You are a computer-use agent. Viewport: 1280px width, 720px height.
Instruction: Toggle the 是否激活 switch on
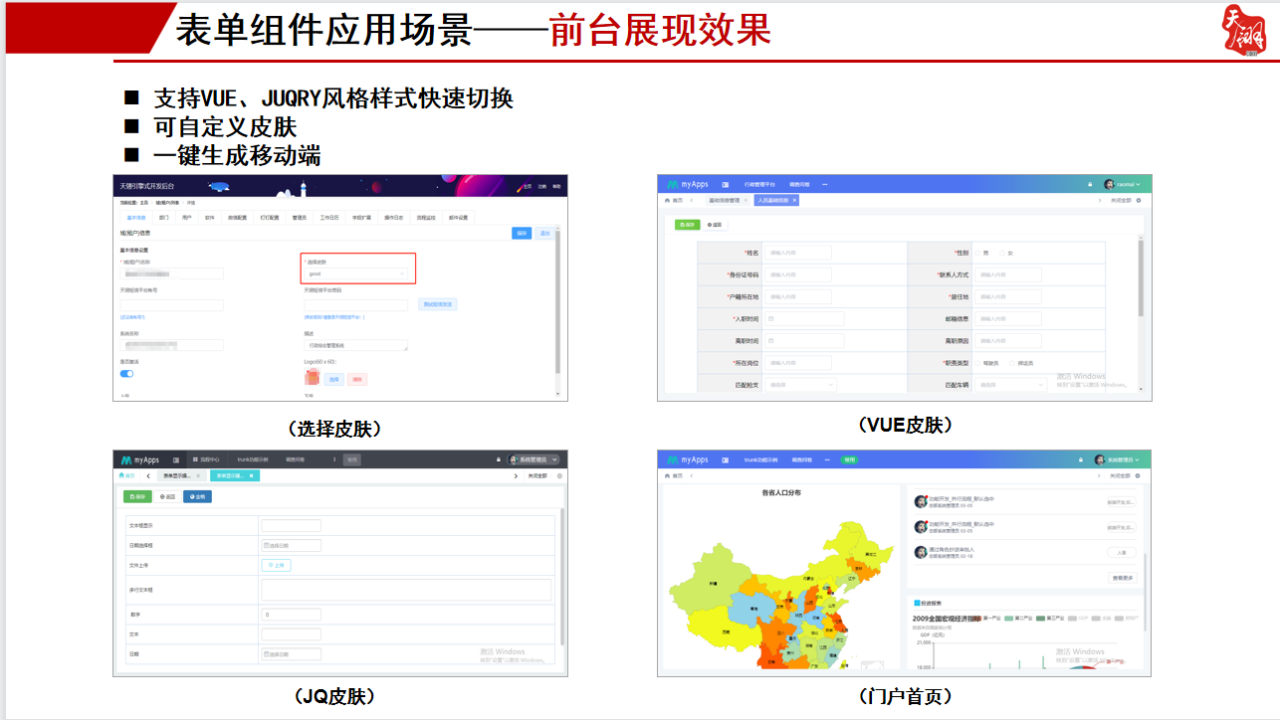point(128,373)
